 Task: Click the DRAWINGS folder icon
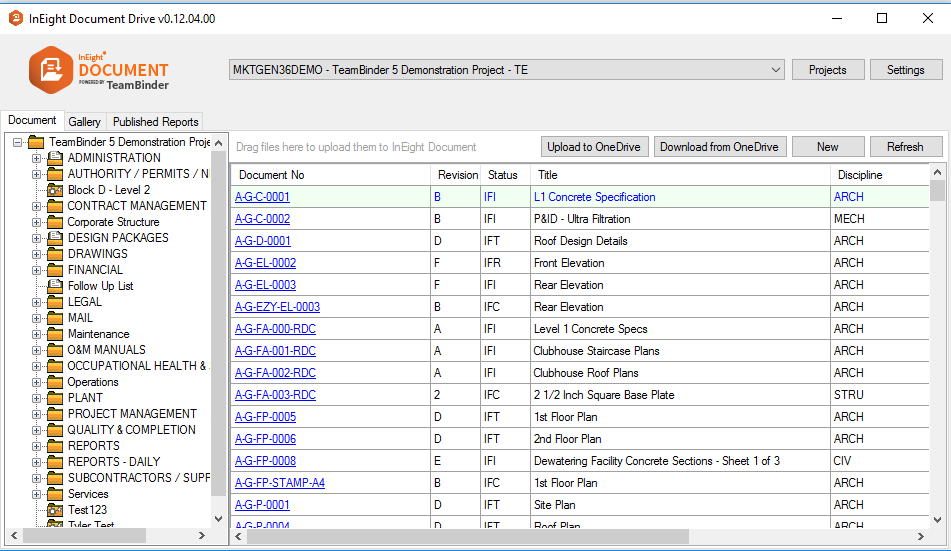[55, 254]
